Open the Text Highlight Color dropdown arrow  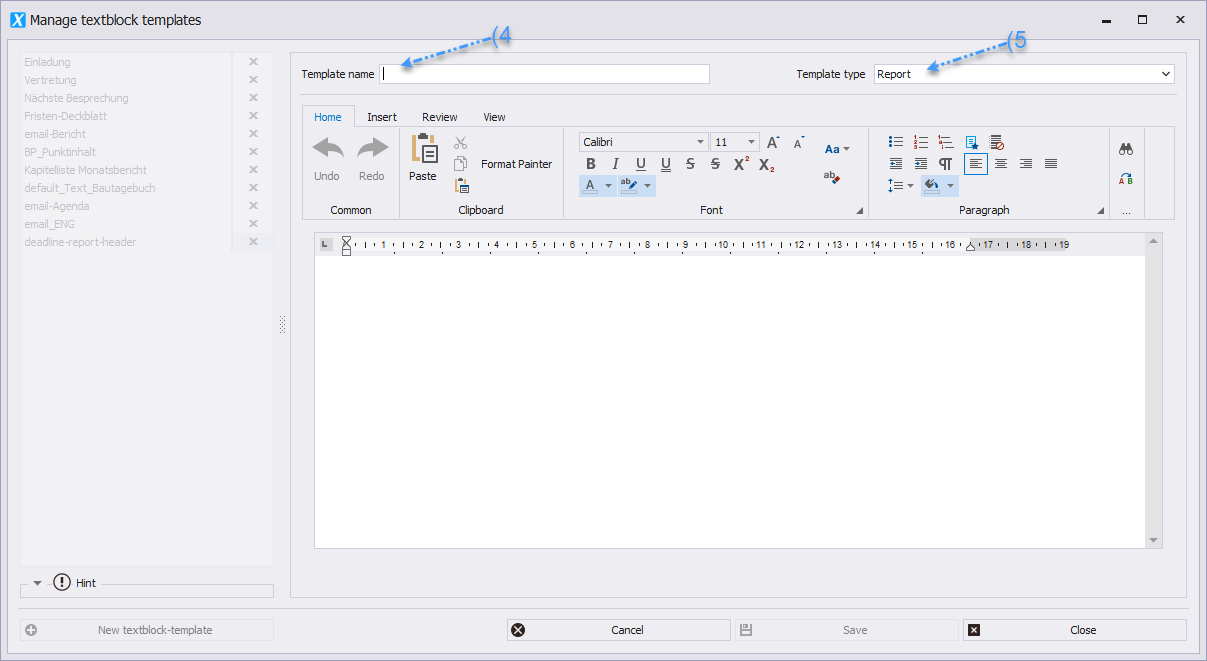[648, 186]
